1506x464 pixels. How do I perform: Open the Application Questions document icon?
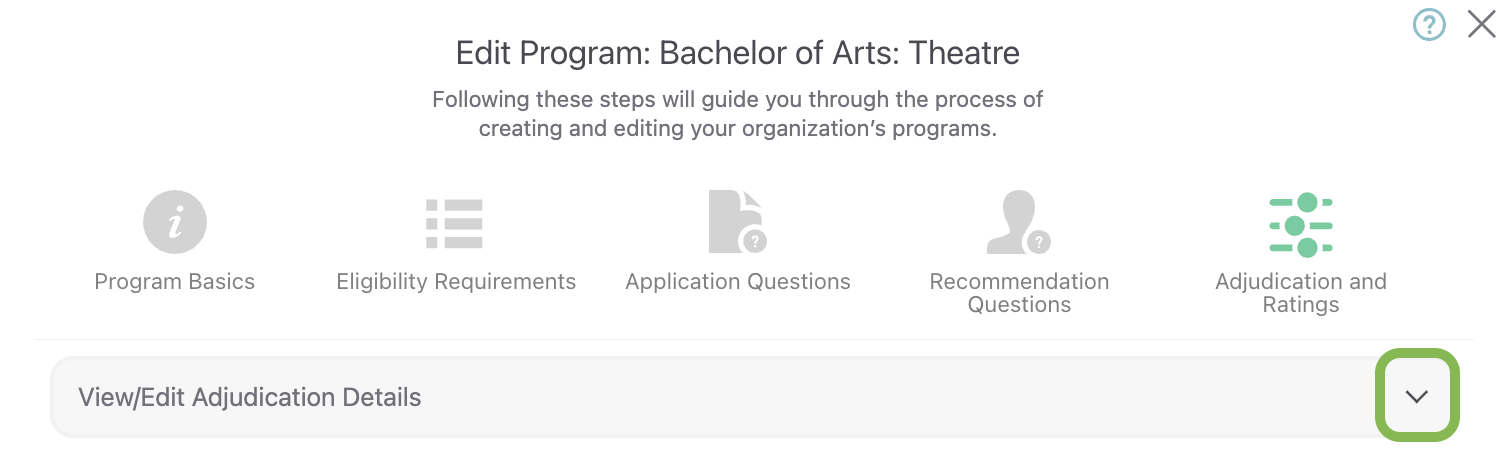pos(735,221)
